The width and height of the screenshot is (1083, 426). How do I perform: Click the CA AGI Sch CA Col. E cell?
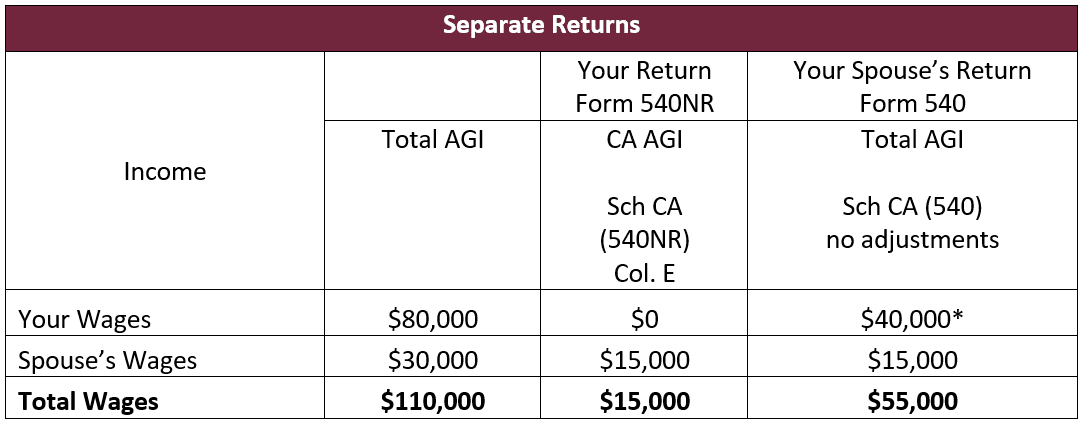[644, 205]
